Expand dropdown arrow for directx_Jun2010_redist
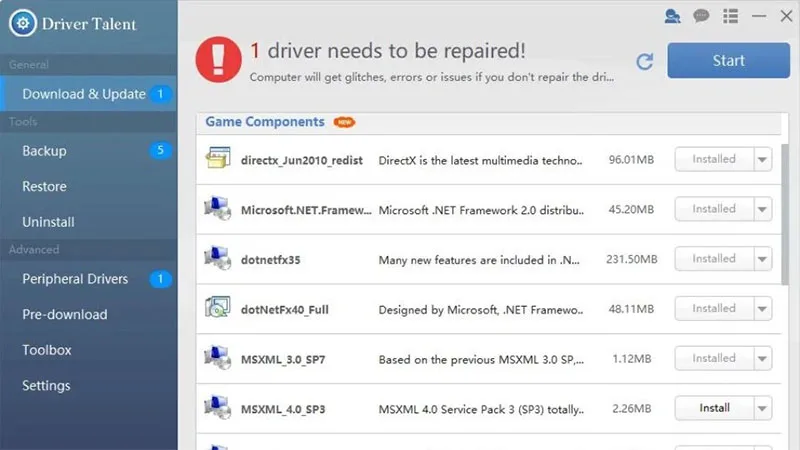Viewport: 800px width, 450px height. pos(762,160)
